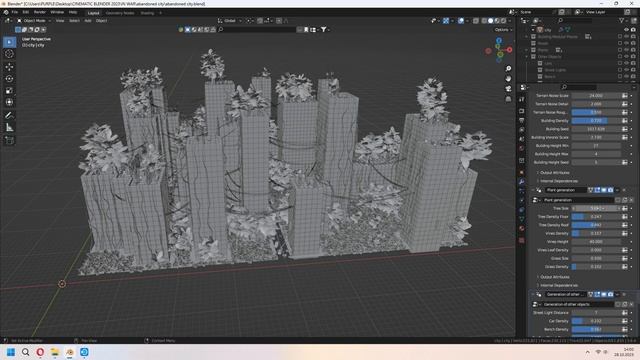This screenshot has width=640, height=360.
Task: Hide the city collection in viewport
Action: click(x=627, y=30)
